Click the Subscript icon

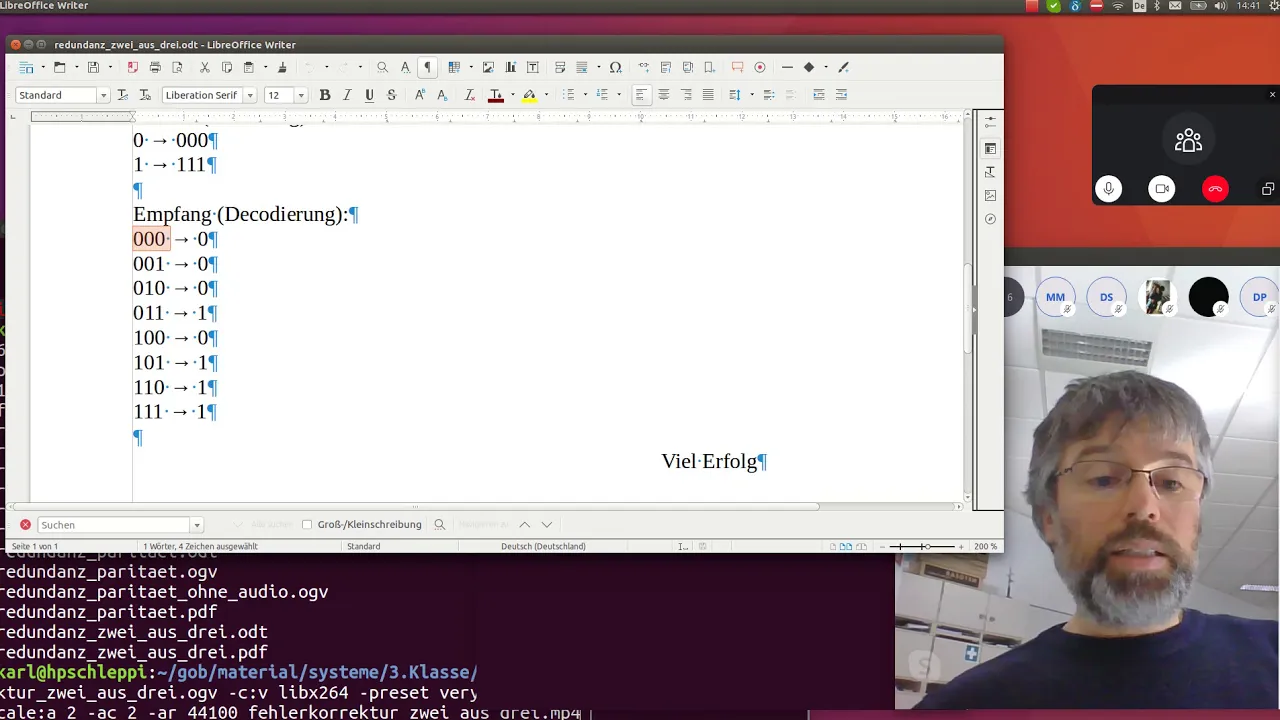pos(441,95)
